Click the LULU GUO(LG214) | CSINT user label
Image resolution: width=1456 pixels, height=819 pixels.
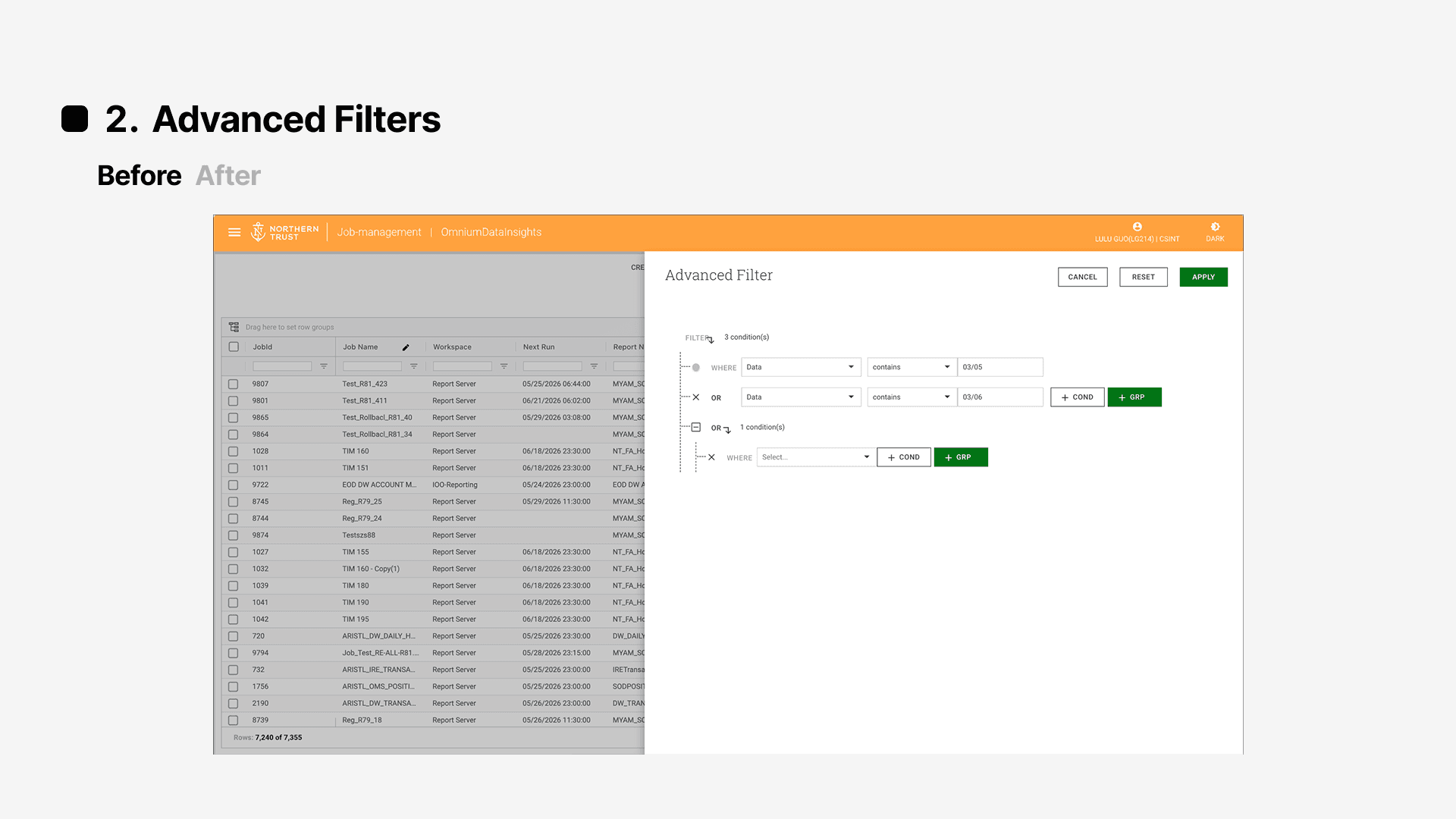[1137, 239]
